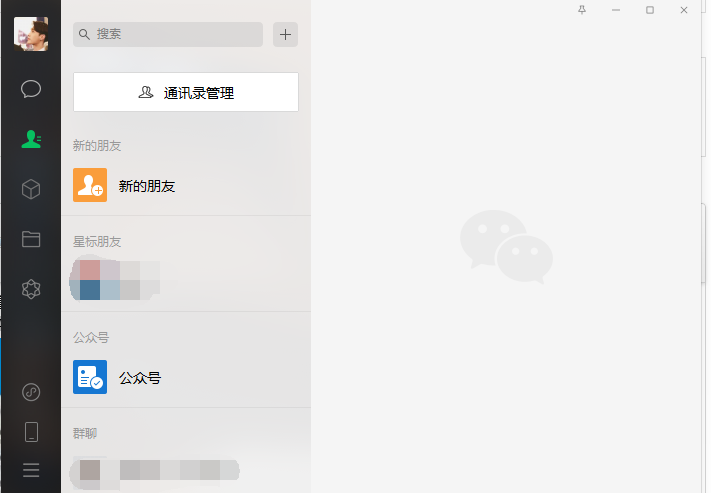Select the blurred group chat entry
This screenshot has width=711, height=493.
click(186, 471)
